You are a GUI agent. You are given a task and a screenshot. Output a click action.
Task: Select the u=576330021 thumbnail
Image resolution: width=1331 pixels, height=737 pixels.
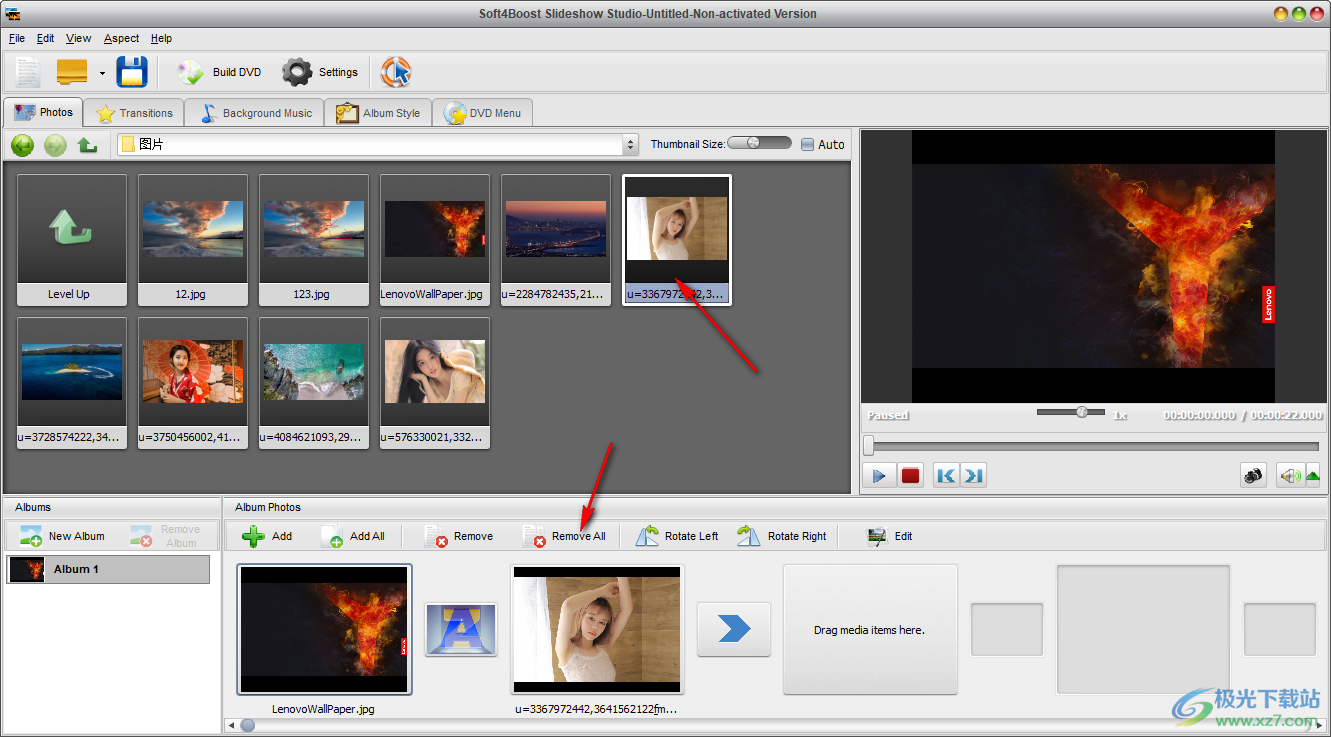(x=435, y=383)
